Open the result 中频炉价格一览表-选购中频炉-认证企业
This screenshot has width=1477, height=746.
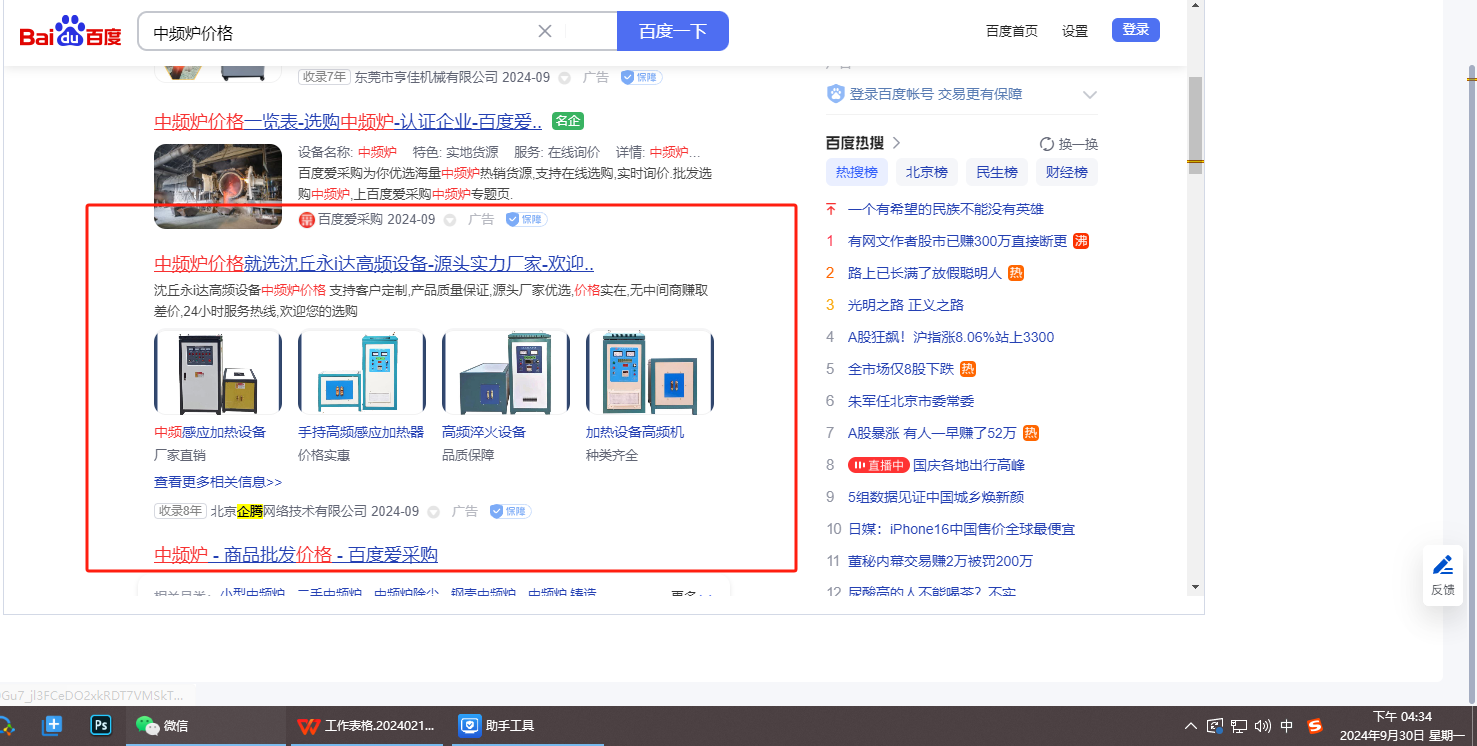(348, 122)
